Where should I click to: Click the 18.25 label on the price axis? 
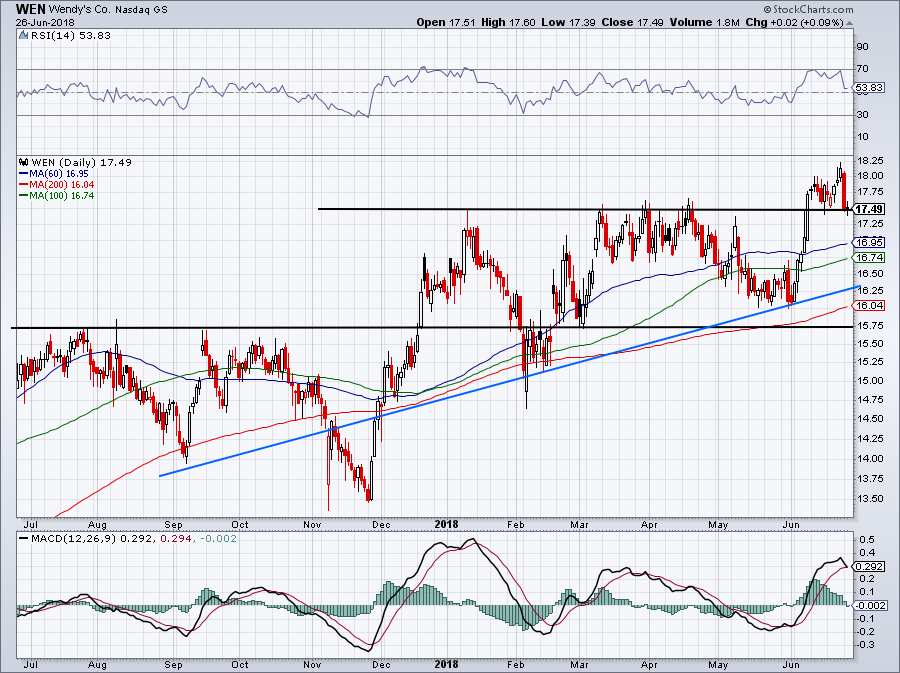coord(869,160)
